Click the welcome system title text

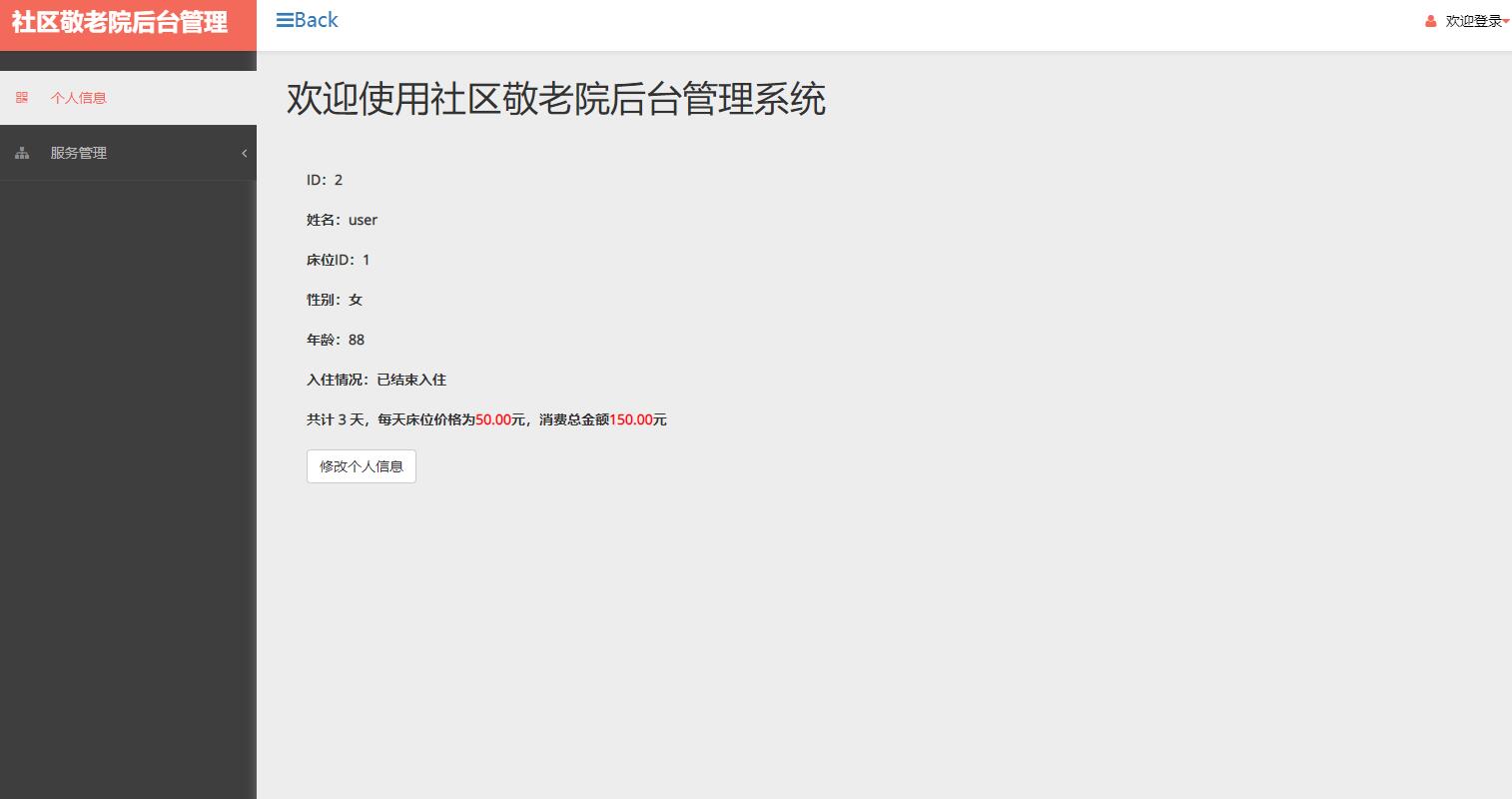coord(556,100)
